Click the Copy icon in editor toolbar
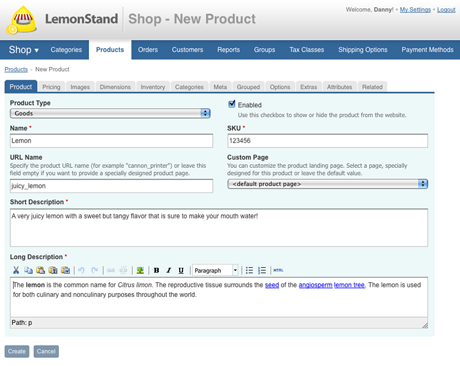The height and width of the screenshot is (366, 460). pyautogui.click(x=28, y=270)
